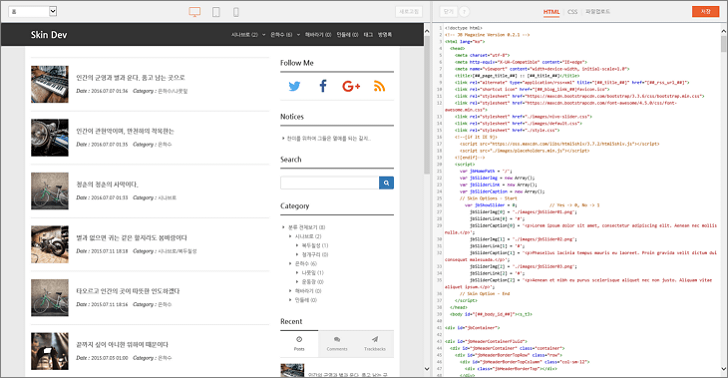The image size is (728, 378).
Task: Click the preview pane scrollbar down arrow
Action: click(x=427, y=369)
